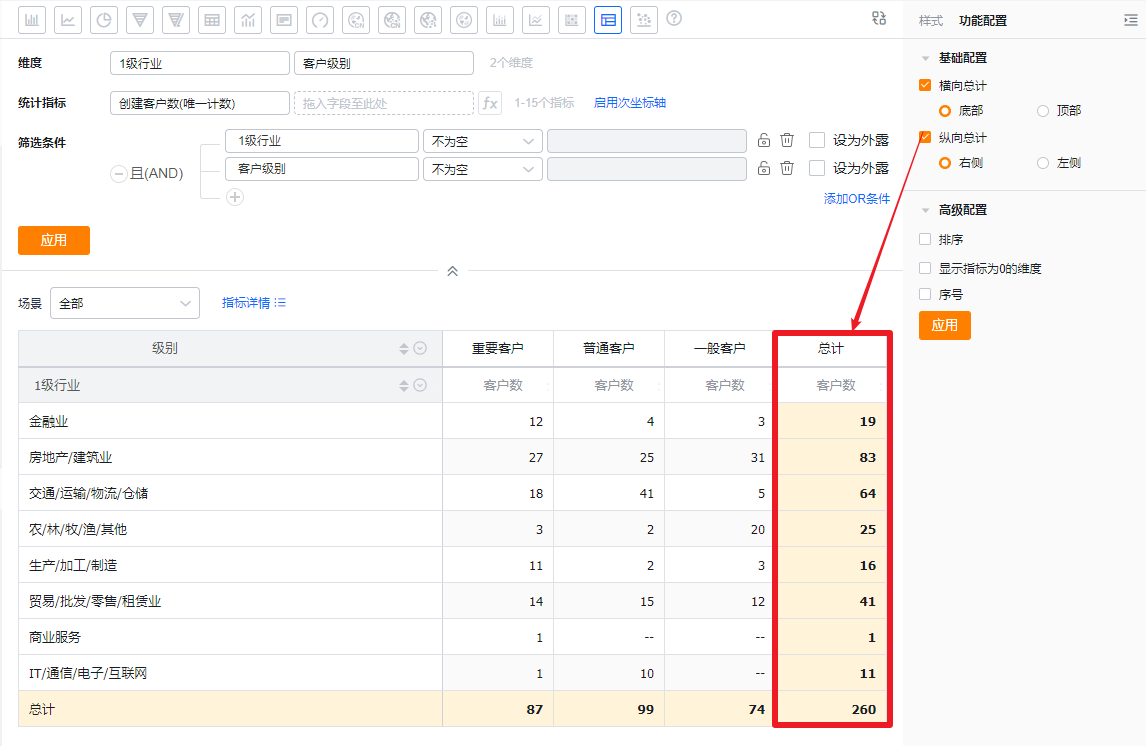Screen dimensions: 1146x746
Task: Switch to the 功能配置 tab
Action: [982, 20]
